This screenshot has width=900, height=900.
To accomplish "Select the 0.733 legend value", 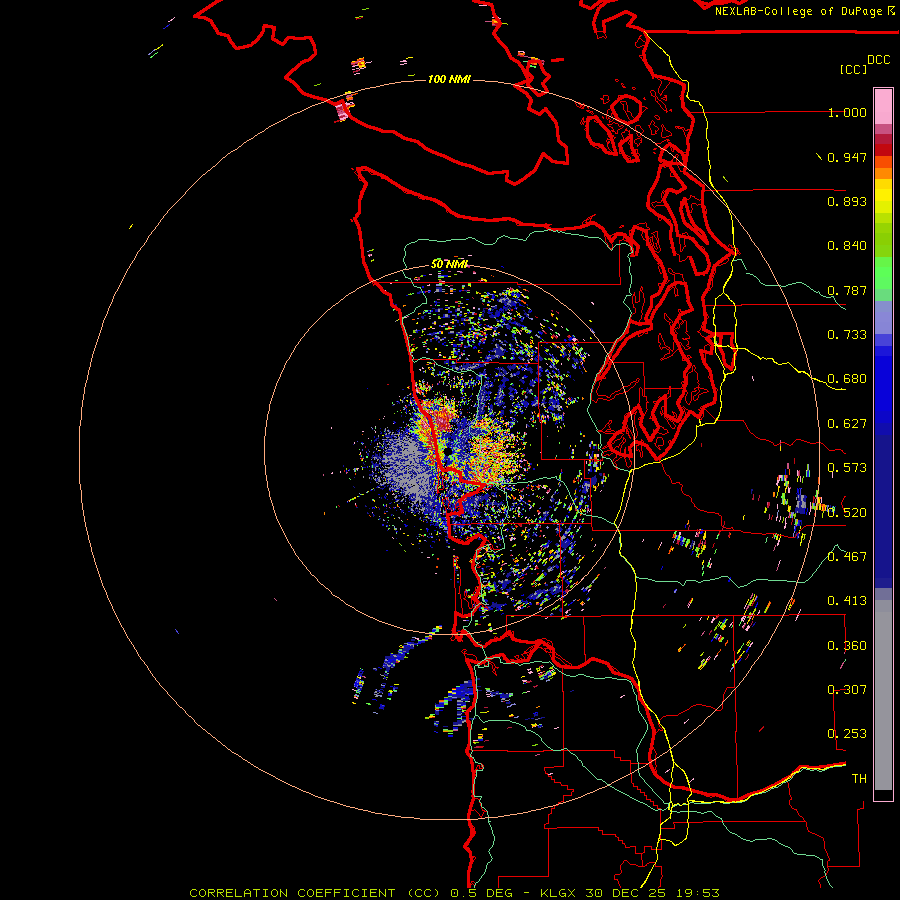I will 847,335.
